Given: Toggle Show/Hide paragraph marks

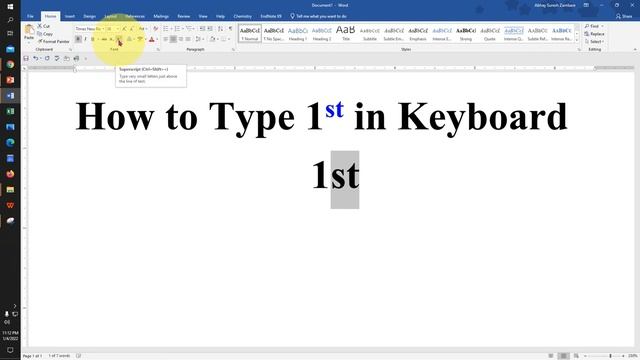Looking at the screenshot, I should pos(230,29).
